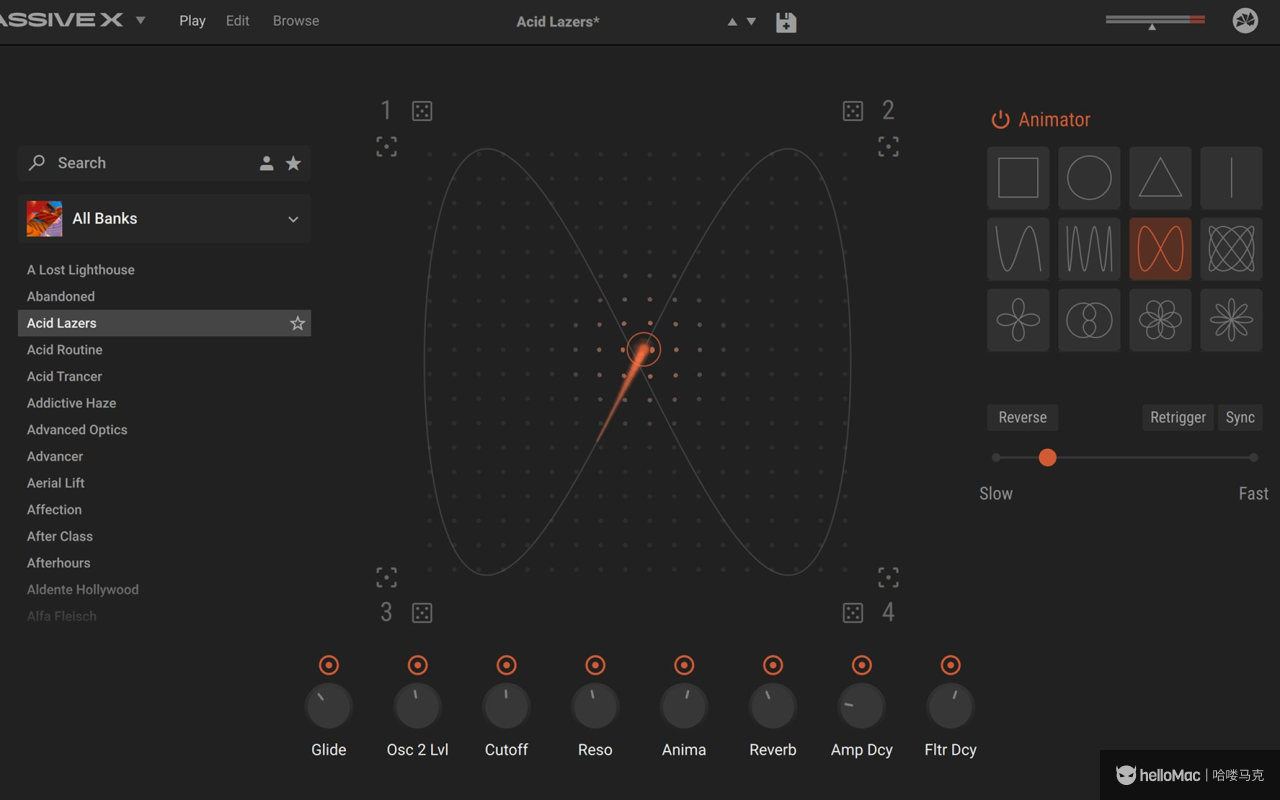Viewport: 1280px width, 800px height.
Task: Capture snapshot for corner 2
Action: tap(888, 147)
